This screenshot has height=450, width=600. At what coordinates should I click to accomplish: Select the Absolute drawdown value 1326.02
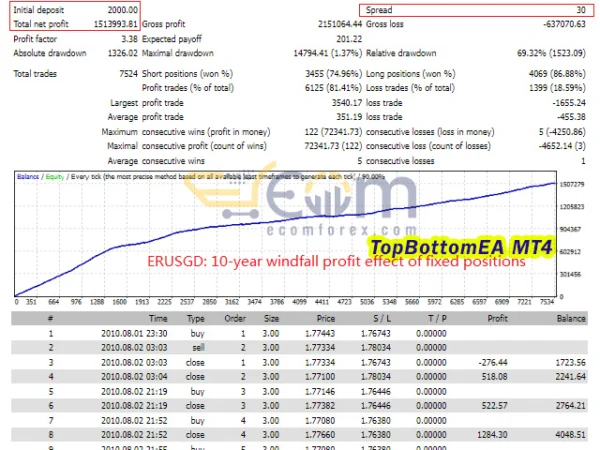[122, 53]
